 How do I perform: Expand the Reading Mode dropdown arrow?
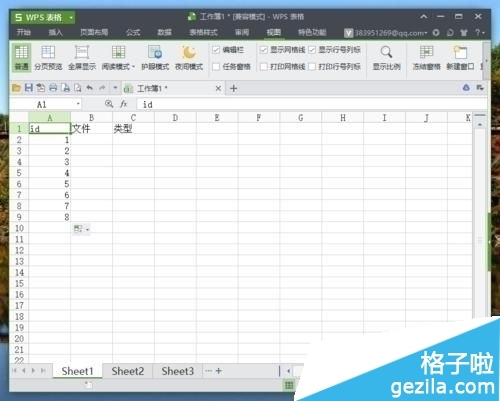(133, 67)
